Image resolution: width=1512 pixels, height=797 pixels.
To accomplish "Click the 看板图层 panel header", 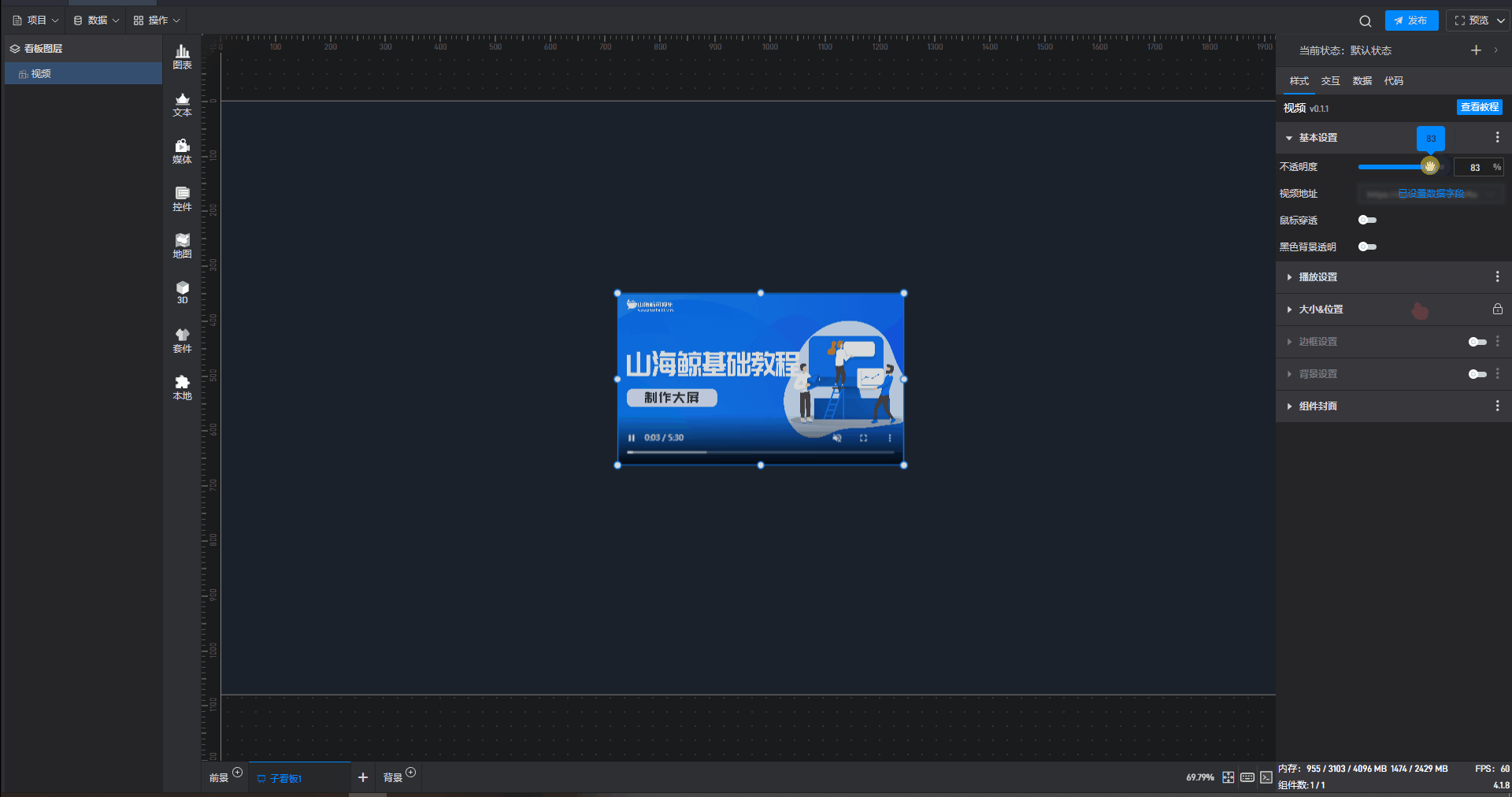I will [83, 49].
